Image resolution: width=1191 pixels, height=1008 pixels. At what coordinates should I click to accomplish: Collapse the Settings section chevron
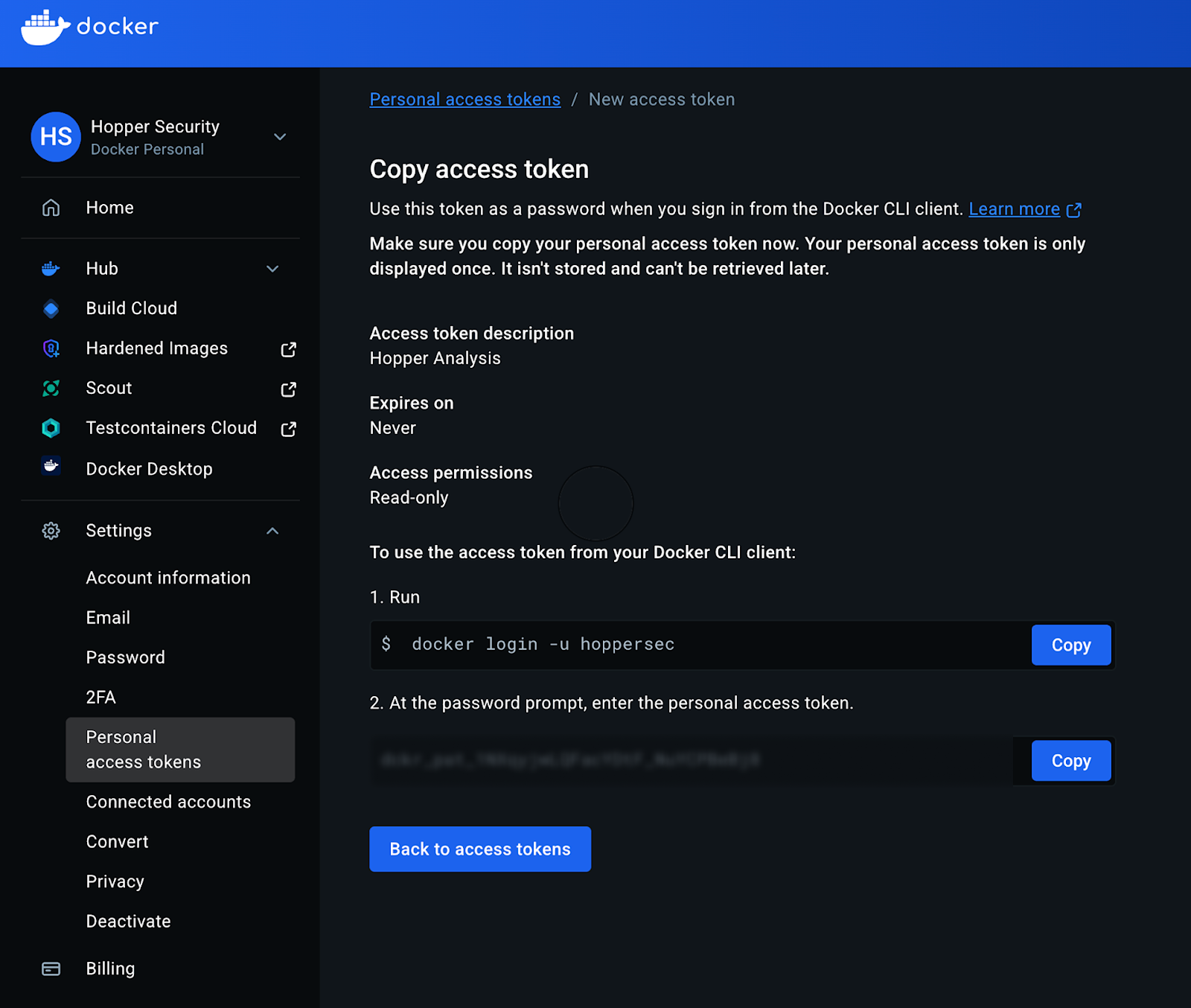point(272,531)
